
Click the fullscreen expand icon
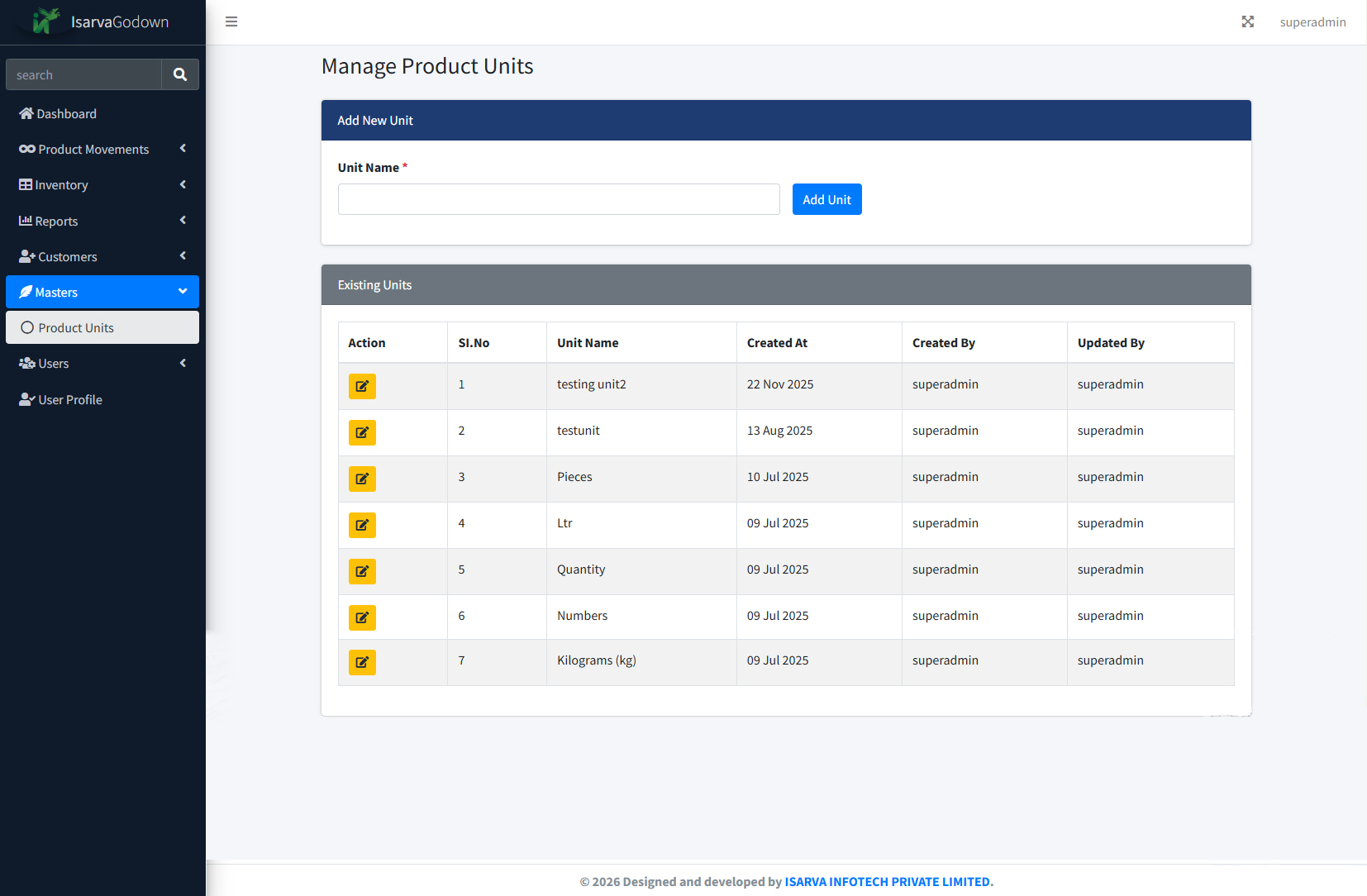click(x=1248, y=21)
